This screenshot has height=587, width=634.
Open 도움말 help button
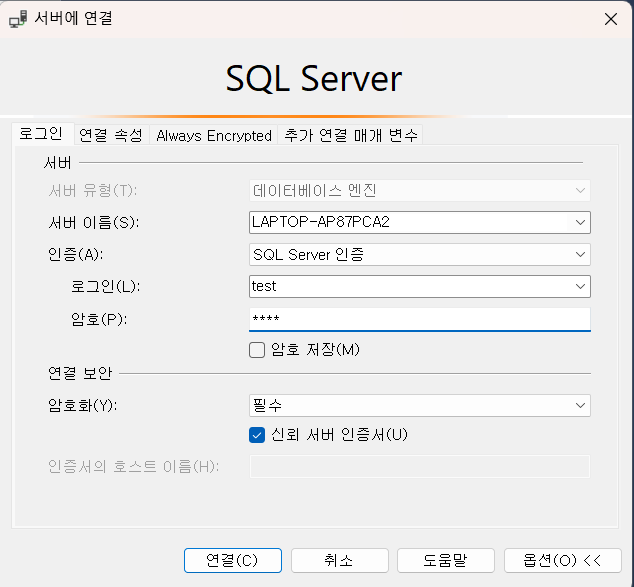[446, 560]
